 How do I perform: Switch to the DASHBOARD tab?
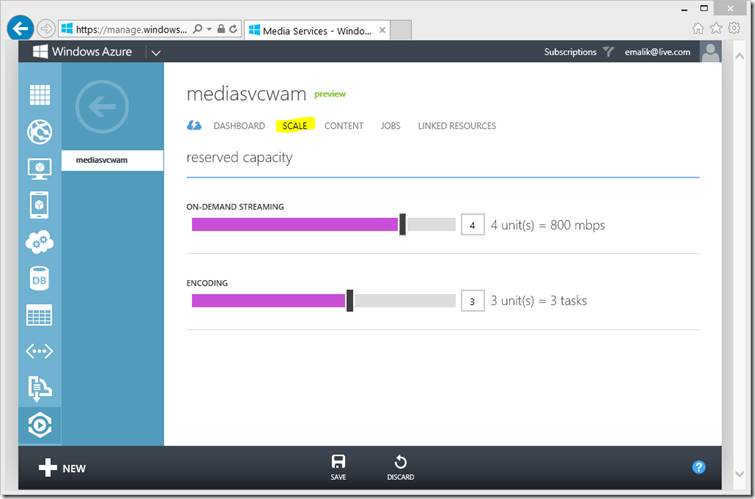[x=239, y=126]
